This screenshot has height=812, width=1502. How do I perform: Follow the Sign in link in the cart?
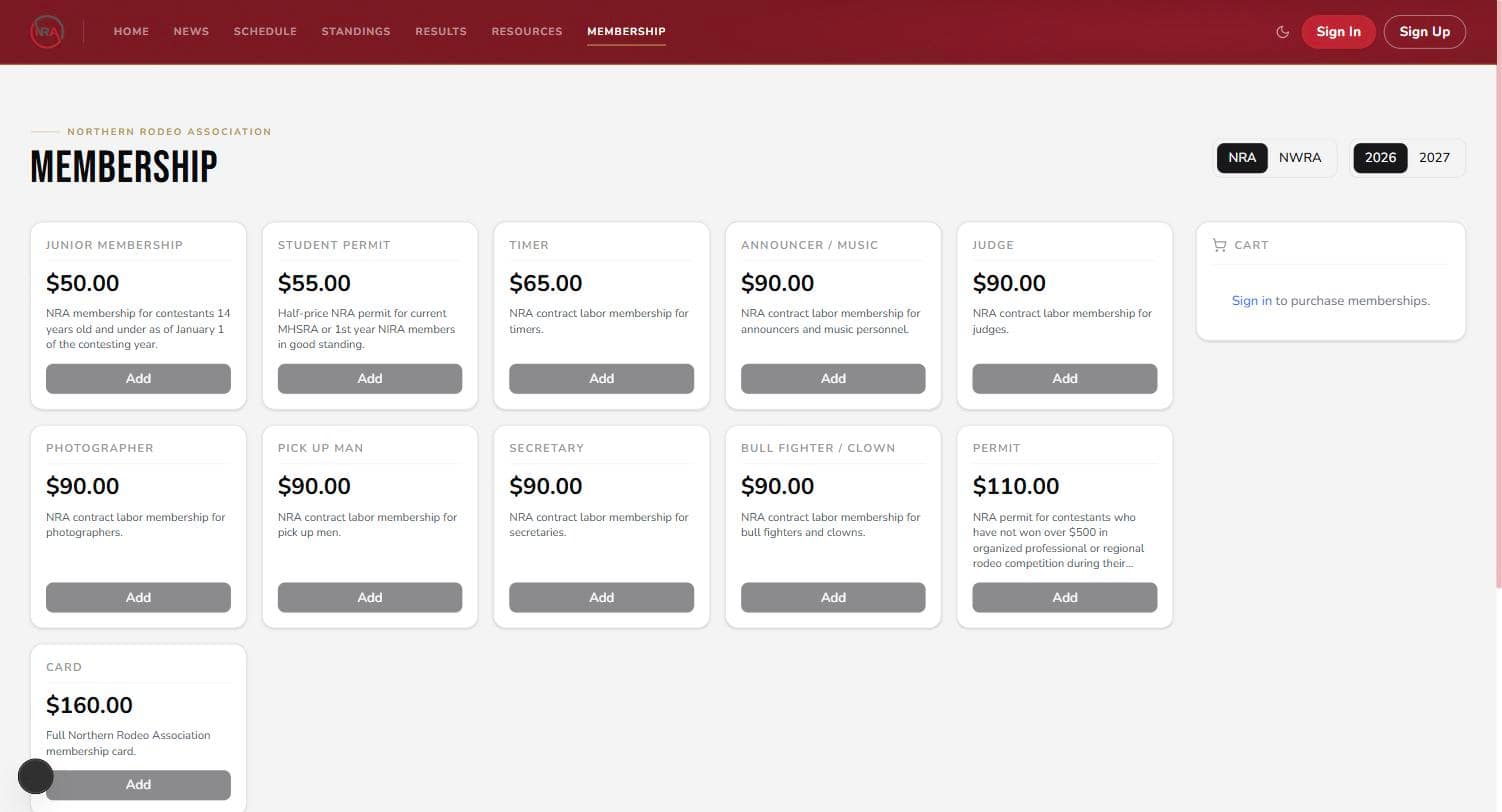[1251, 301]
